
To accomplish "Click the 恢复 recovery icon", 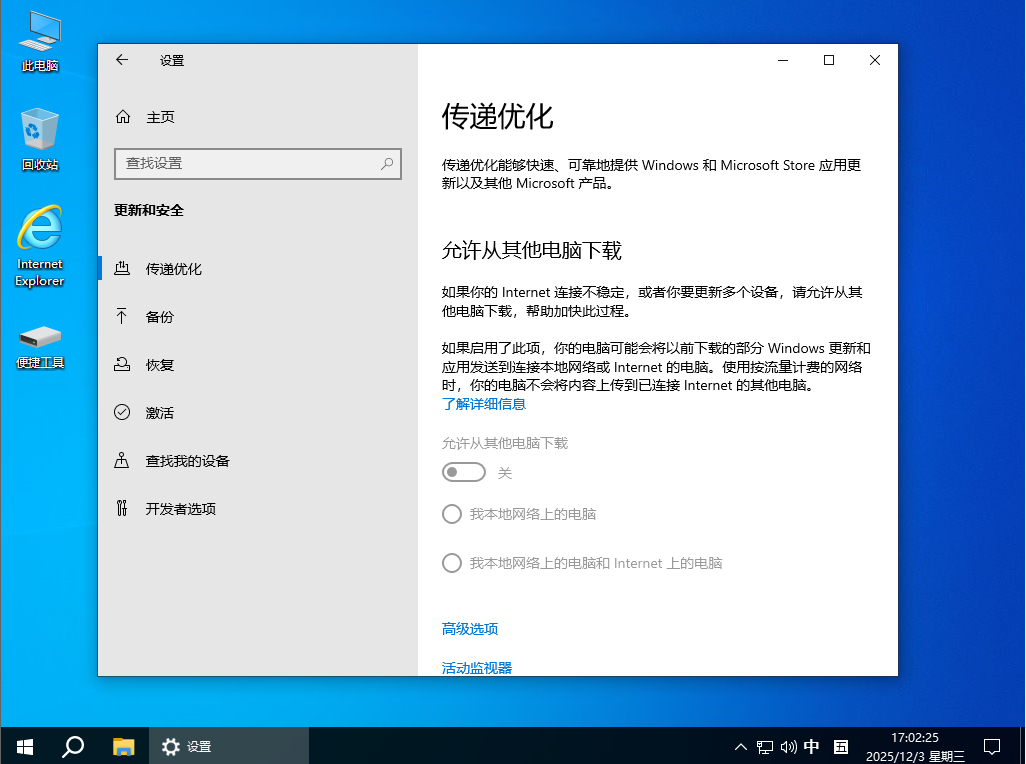I will click(122, 364).
